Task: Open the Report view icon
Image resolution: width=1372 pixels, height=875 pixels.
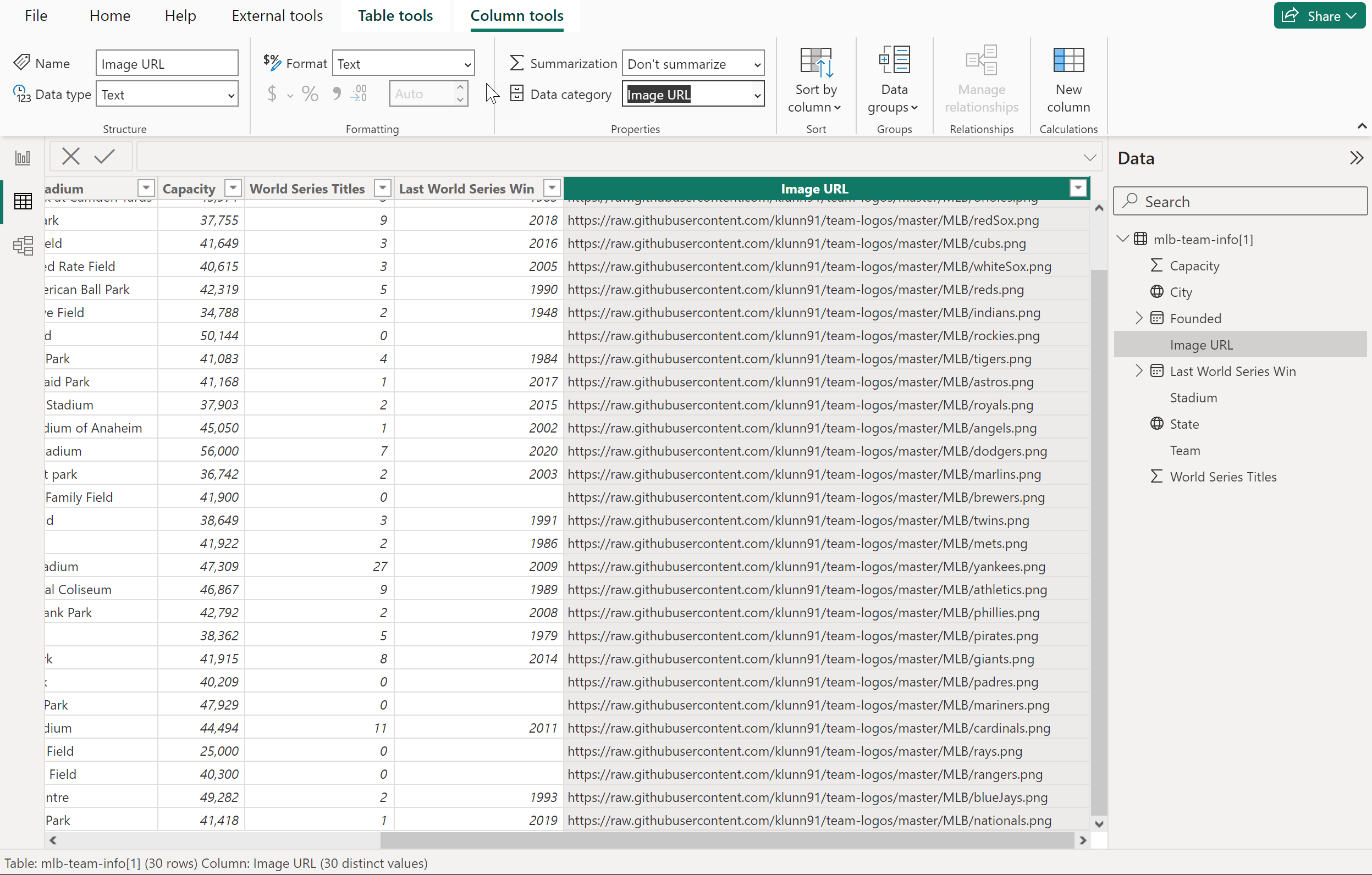Action: [x=23, y=158]
